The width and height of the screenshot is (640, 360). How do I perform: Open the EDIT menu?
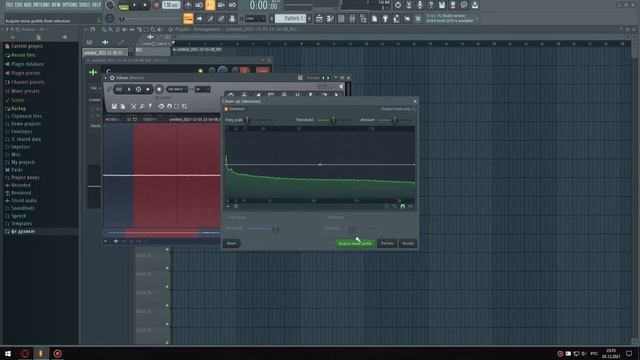(18, 5)
